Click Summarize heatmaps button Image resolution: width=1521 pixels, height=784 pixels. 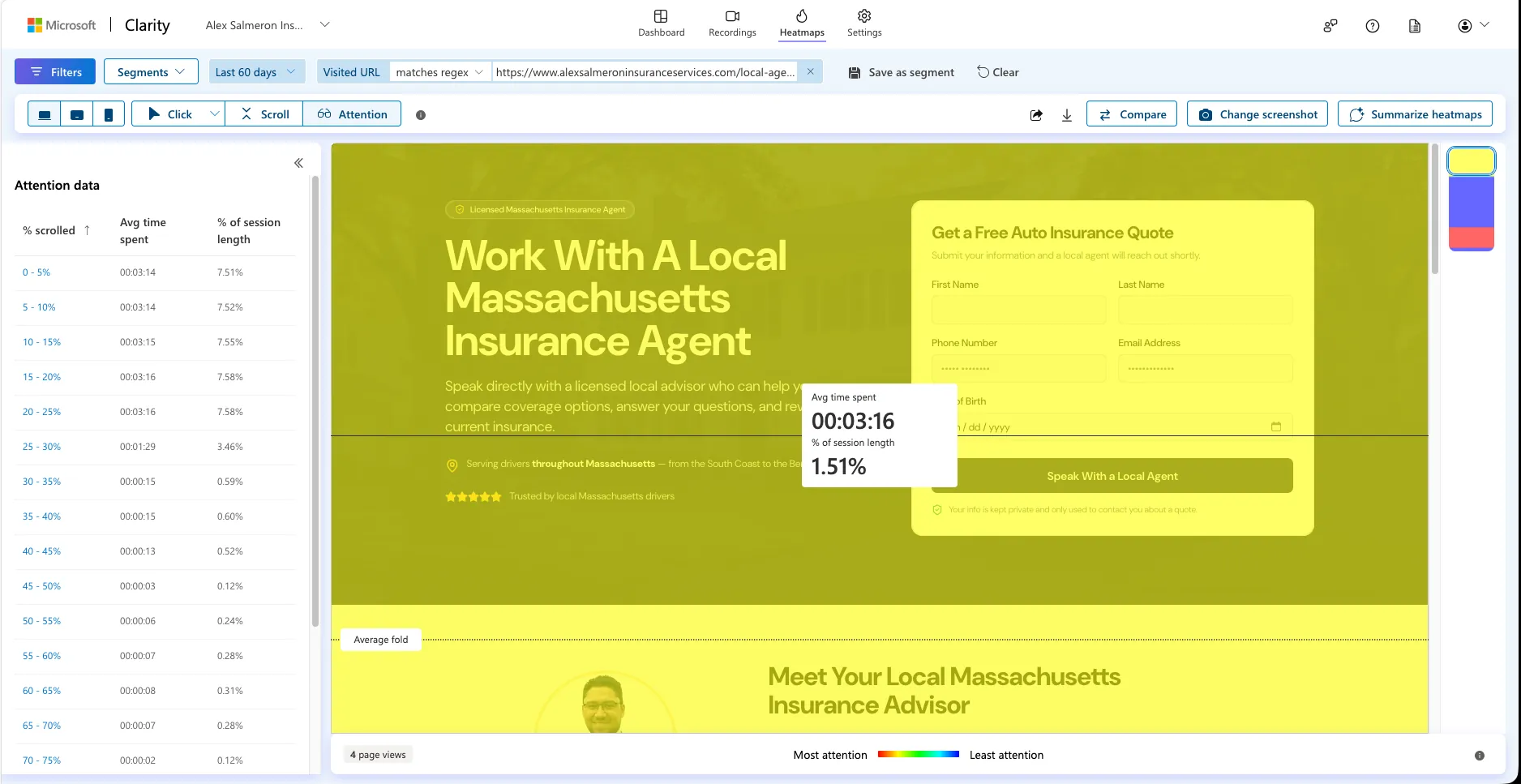tap(1415, 114)
